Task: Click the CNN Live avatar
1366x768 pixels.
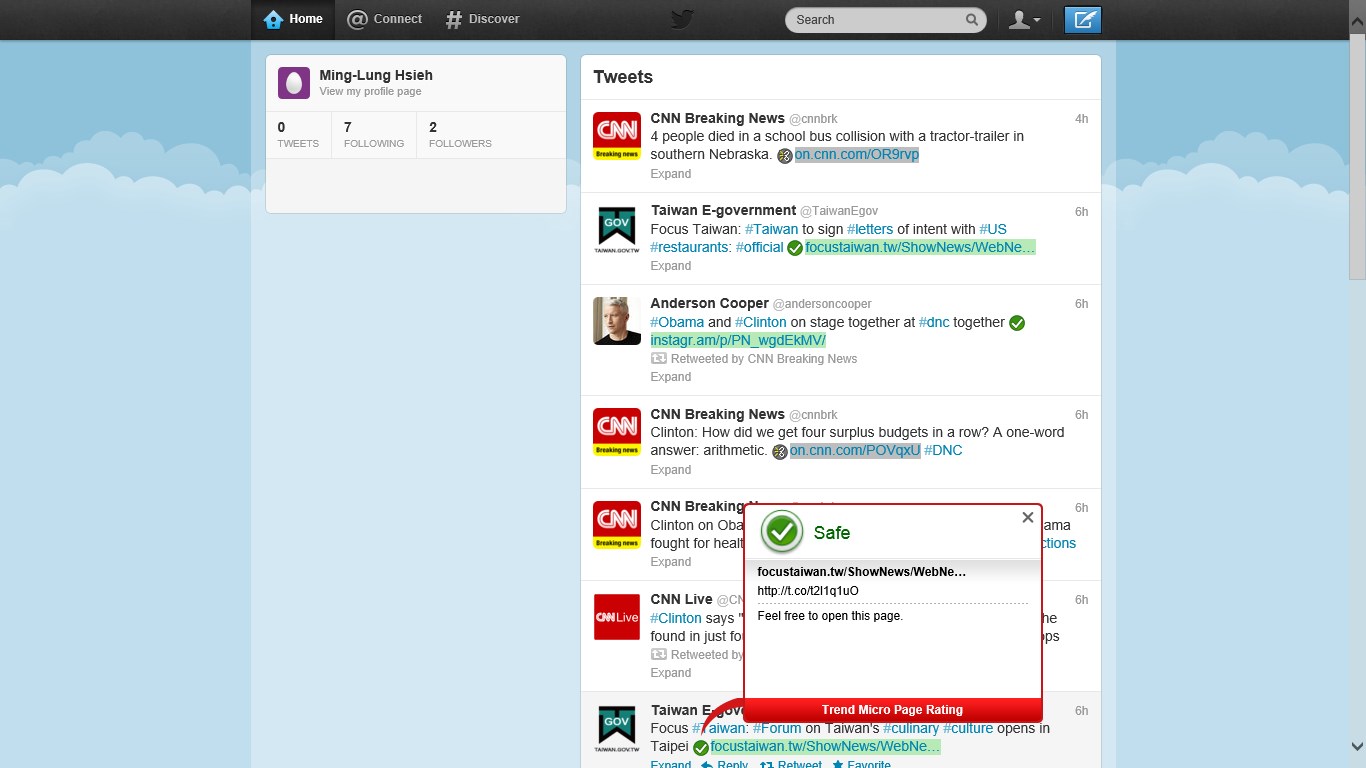Action: [617, 617]
